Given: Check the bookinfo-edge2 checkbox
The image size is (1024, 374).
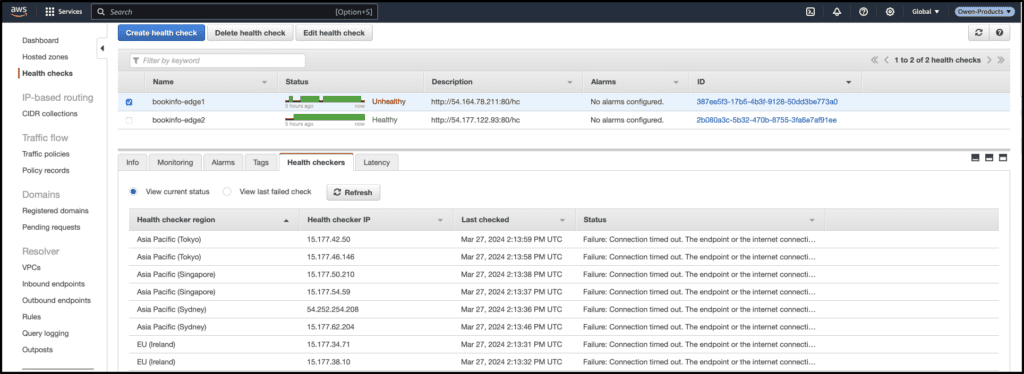Looking at the screenshot, I should (129, 120).
